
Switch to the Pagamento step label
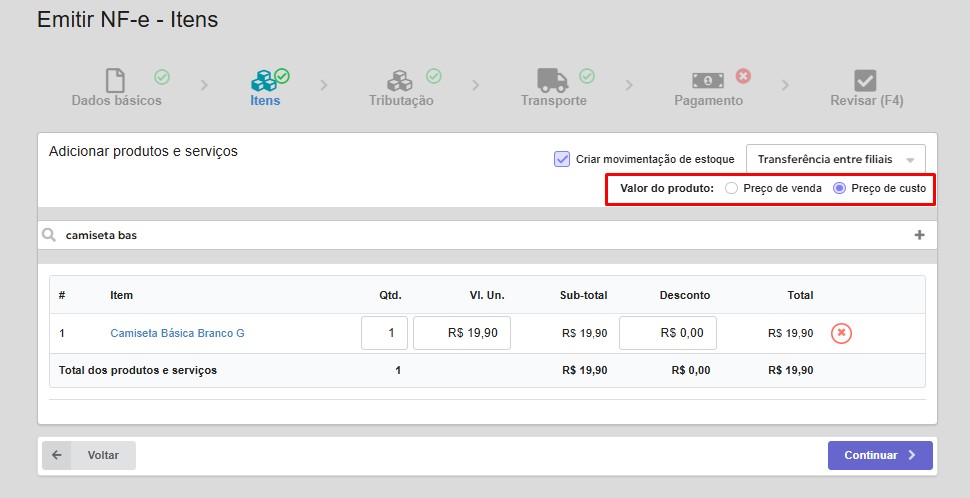point(708,101)
